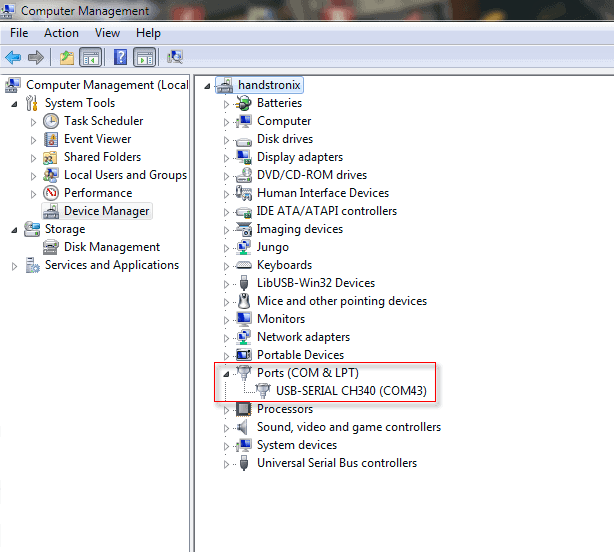
Task: Open the Help toolbar icon with question mark
Action: pos(120,57)
